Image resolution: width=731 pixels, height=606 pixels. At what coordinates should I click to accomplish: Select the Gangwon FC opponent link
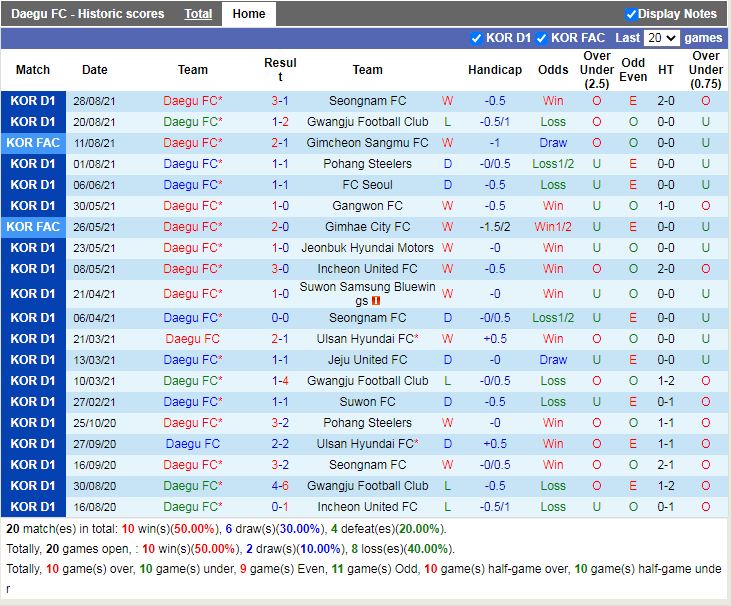point(367,206)
